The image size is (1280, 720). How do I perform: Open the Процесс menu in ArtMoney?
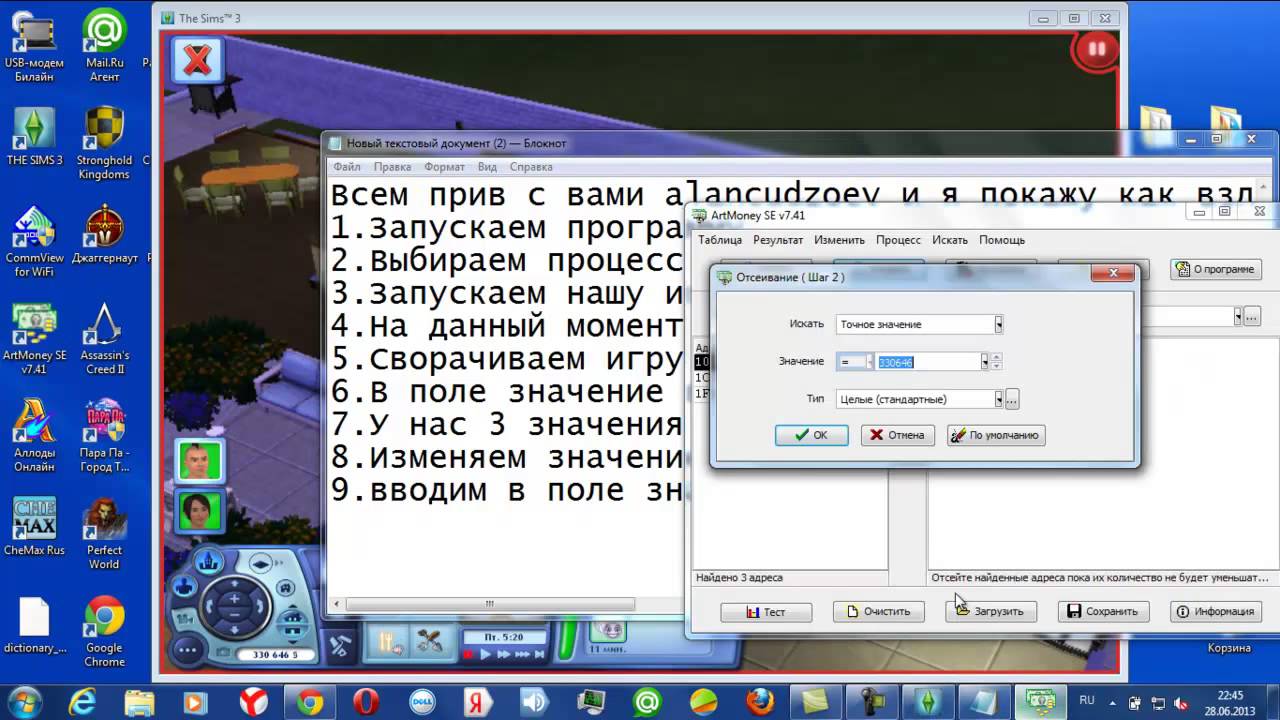[898, 240]
